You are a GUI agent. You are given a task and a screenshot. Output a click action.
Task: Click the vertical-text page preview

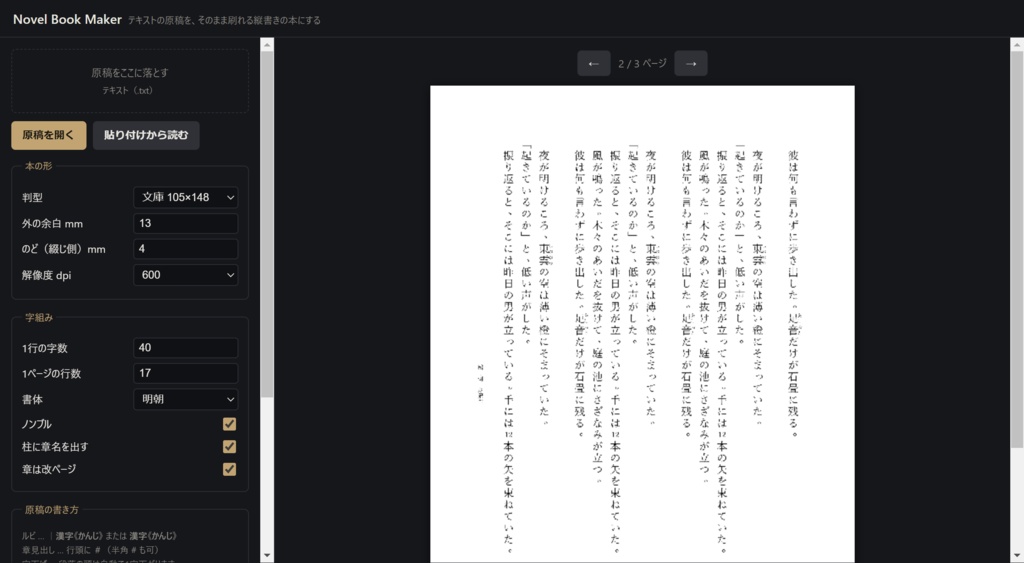point(642,324)
